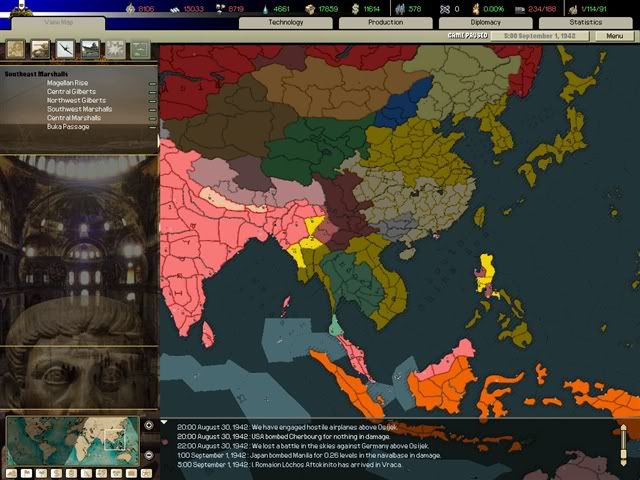
Task: Click the Menu button
Action: click(613, 35)
